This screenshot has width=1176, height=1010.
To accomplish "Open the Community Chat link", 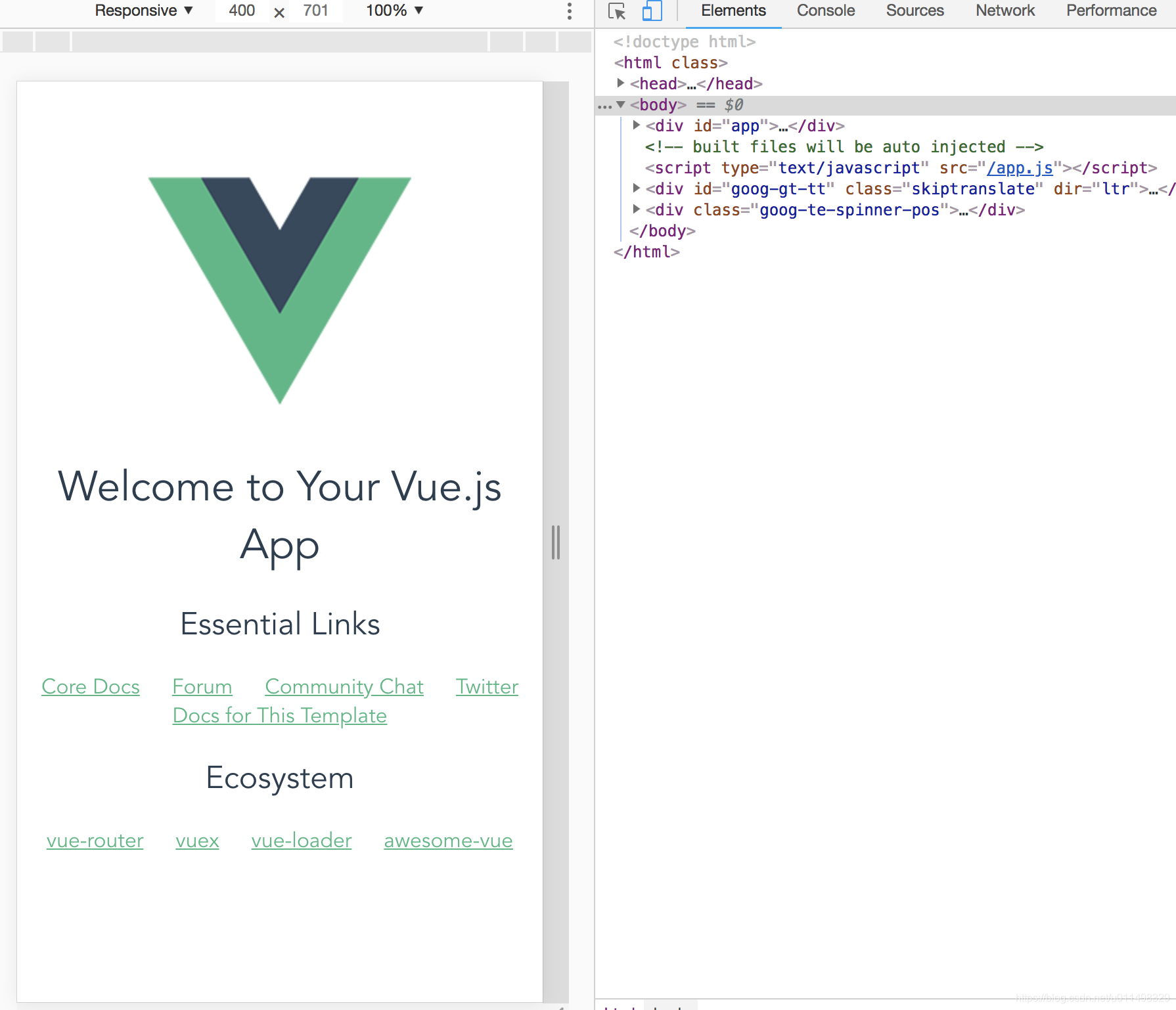I will 344,687.
